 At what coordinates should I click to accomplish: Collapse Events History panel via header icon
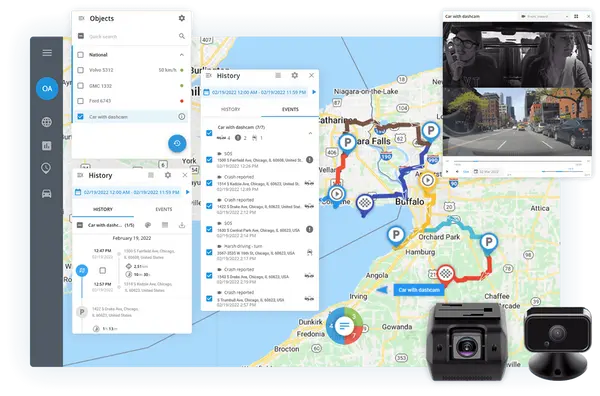click(208, 76)
